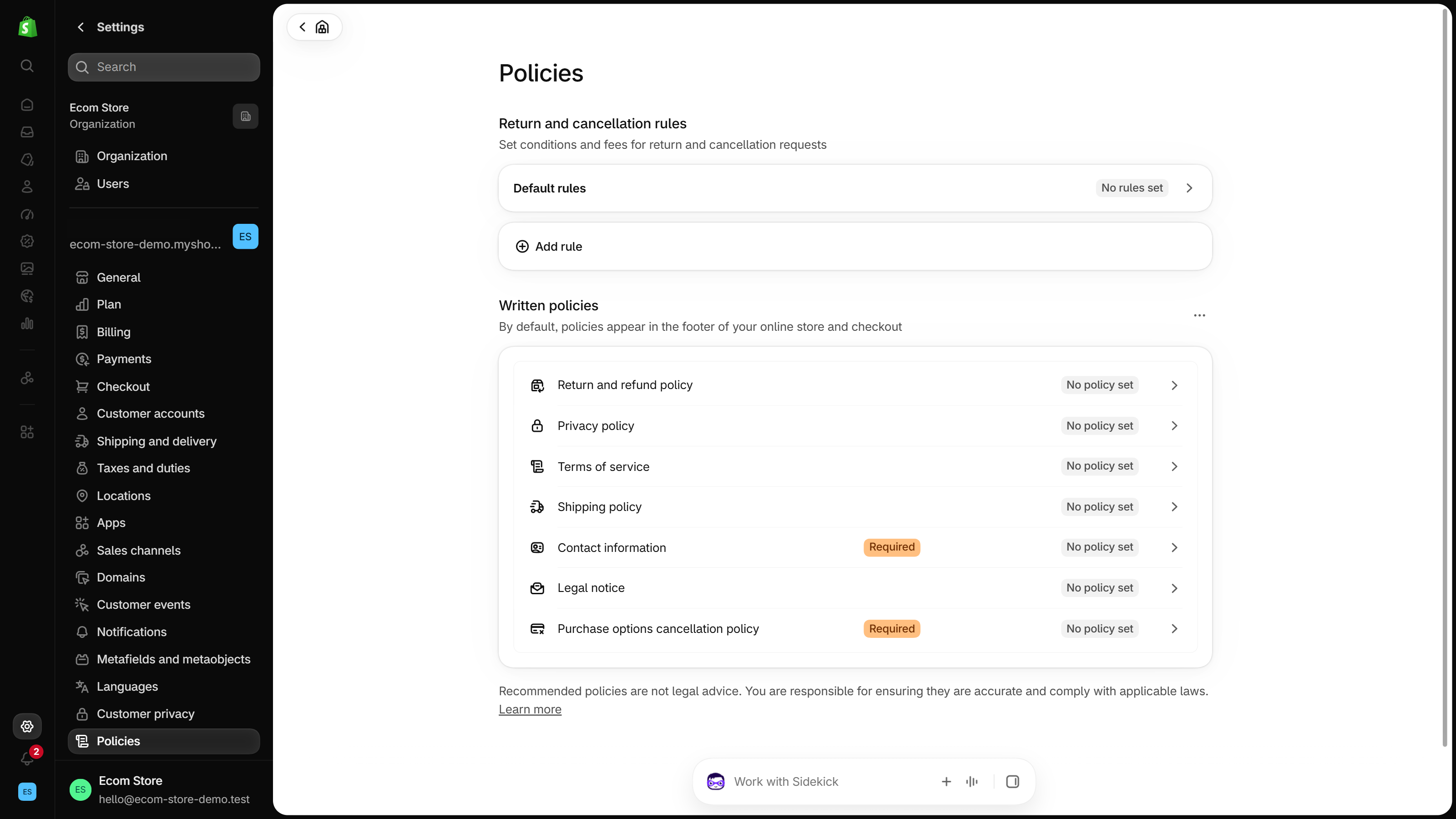Click the Work with Sidekick input
This screenshot has height=819, width=1456.
(x=831, y=782)
